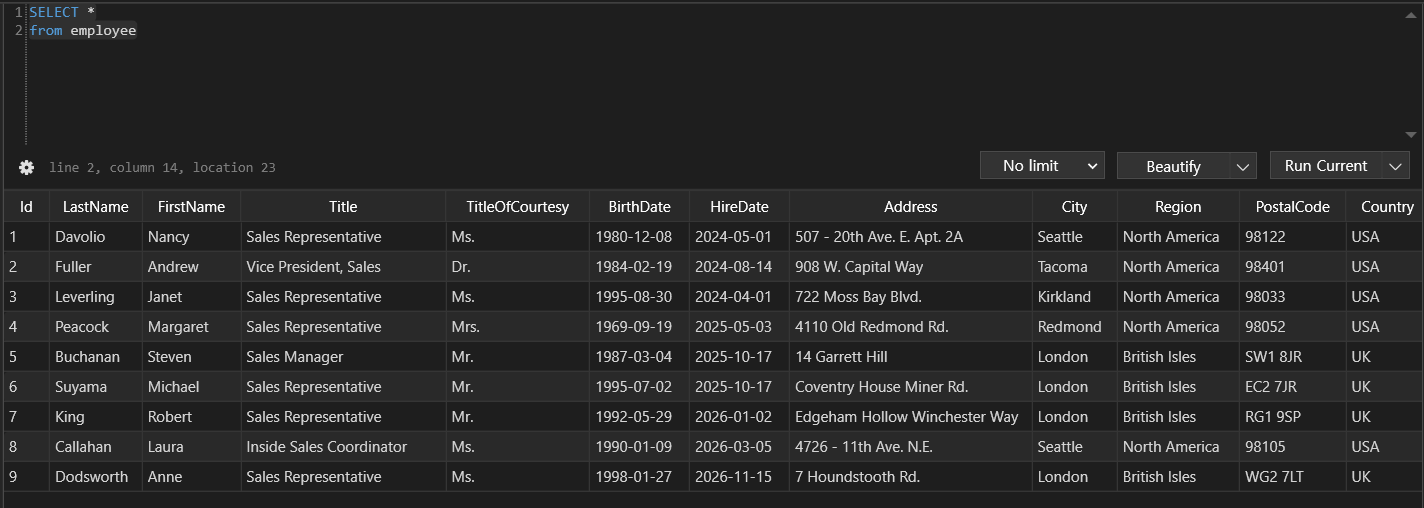Select the Inside Sales Coordinator title cell

(344, 447)
